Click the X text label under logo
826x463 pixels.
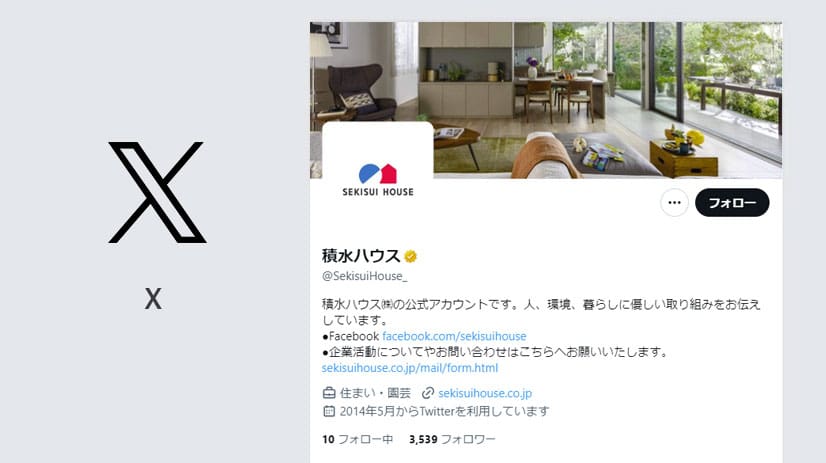(153, 299)
